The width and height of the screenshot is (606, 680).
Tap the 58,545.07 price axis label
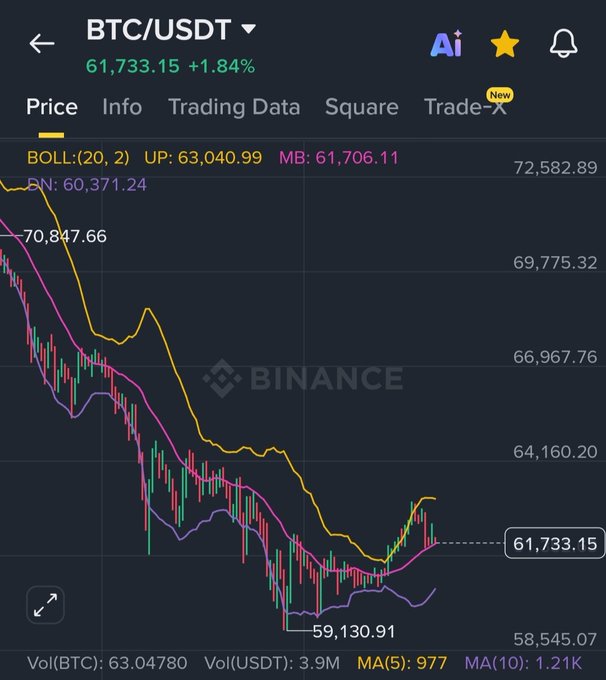(555, 639)
